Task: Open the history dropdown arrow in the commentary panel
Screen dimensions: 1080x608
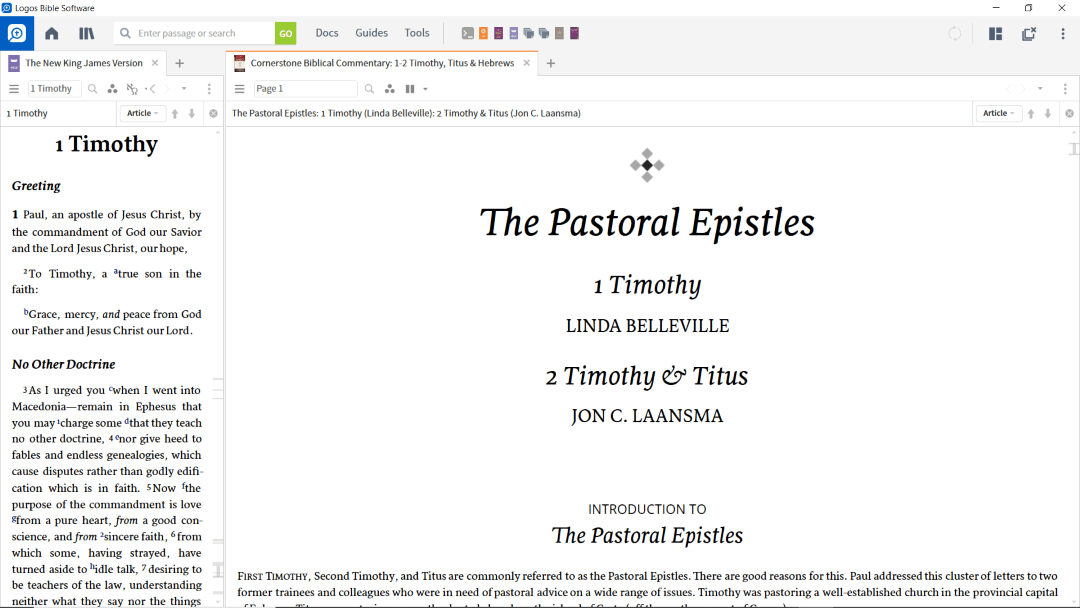Action: pos(1040,89)
